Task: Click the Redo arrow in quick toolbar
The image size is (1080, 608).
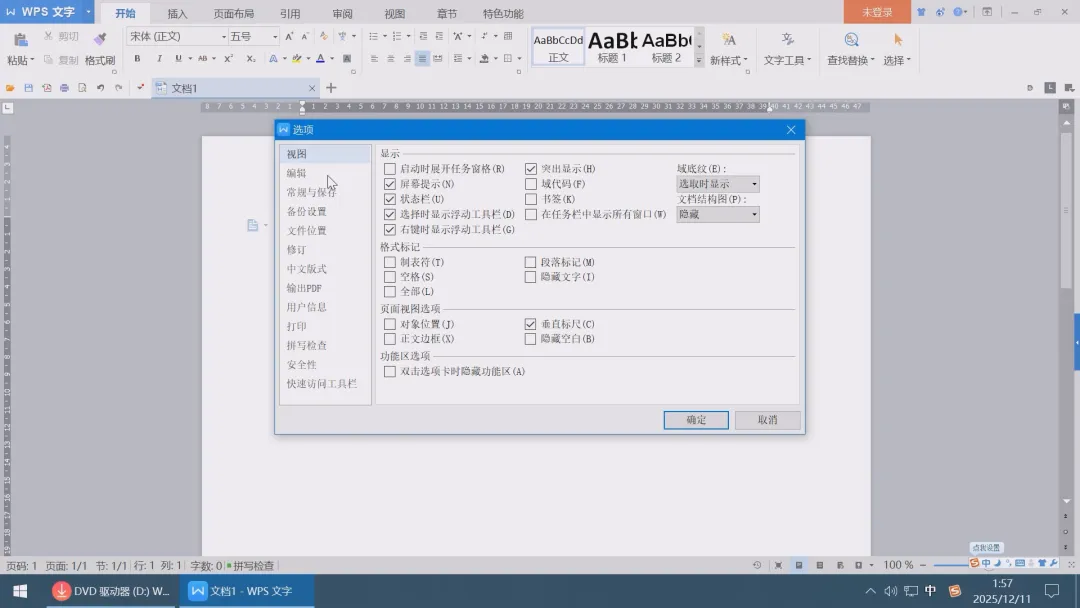Action: point(118,88)
